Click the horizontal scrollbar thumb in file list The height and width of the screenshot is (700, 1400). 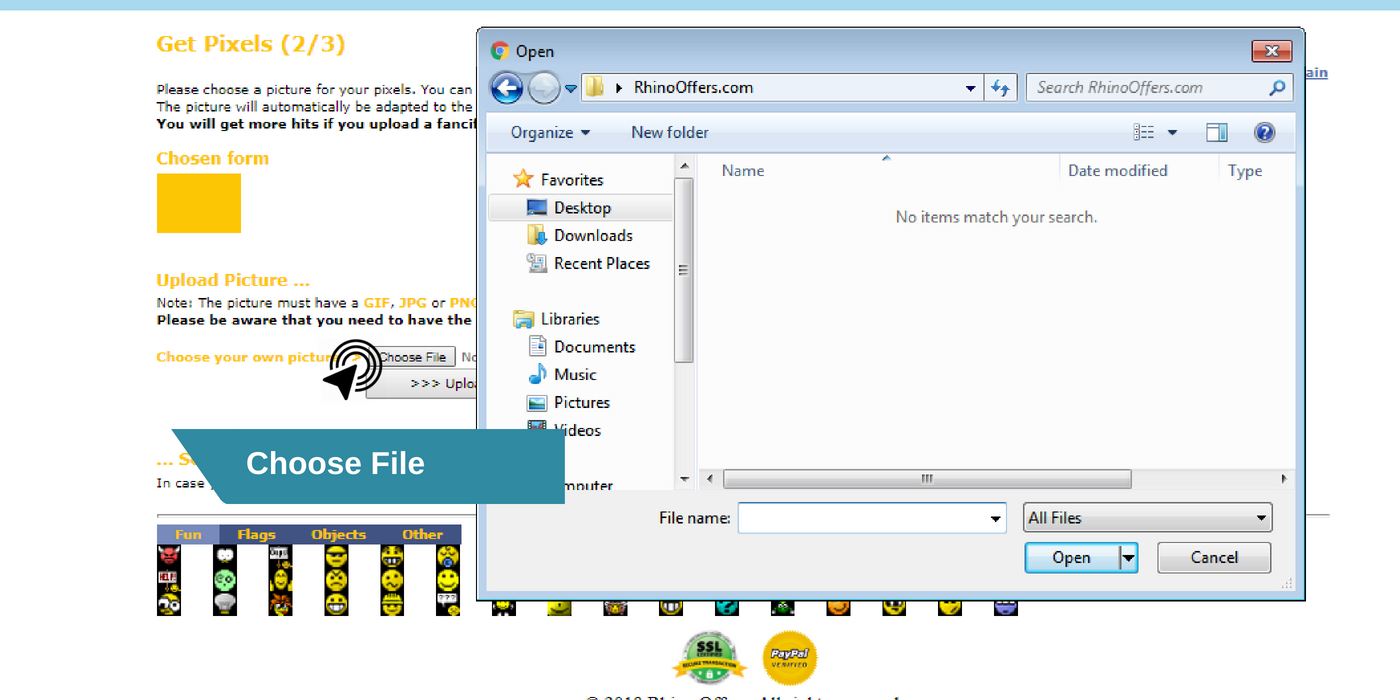[x=927, y=479]
